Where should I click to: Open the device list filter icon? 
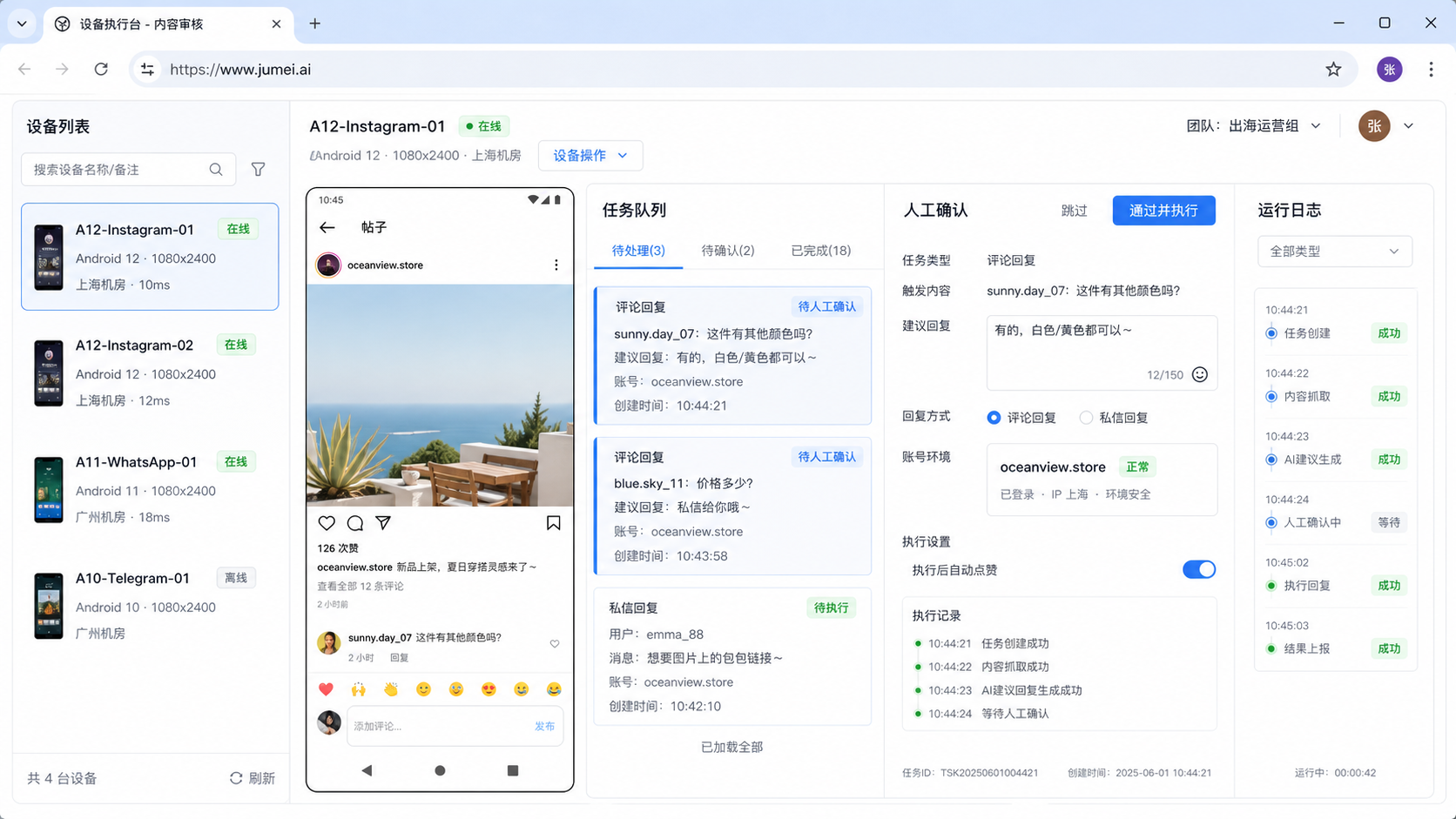point(259,170)
